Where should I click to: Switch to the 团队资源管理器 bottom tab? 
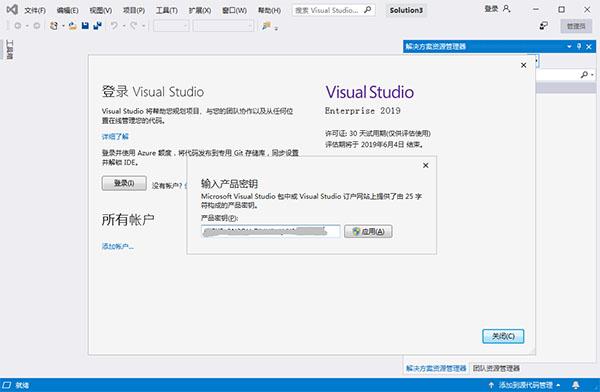[496, 368]
